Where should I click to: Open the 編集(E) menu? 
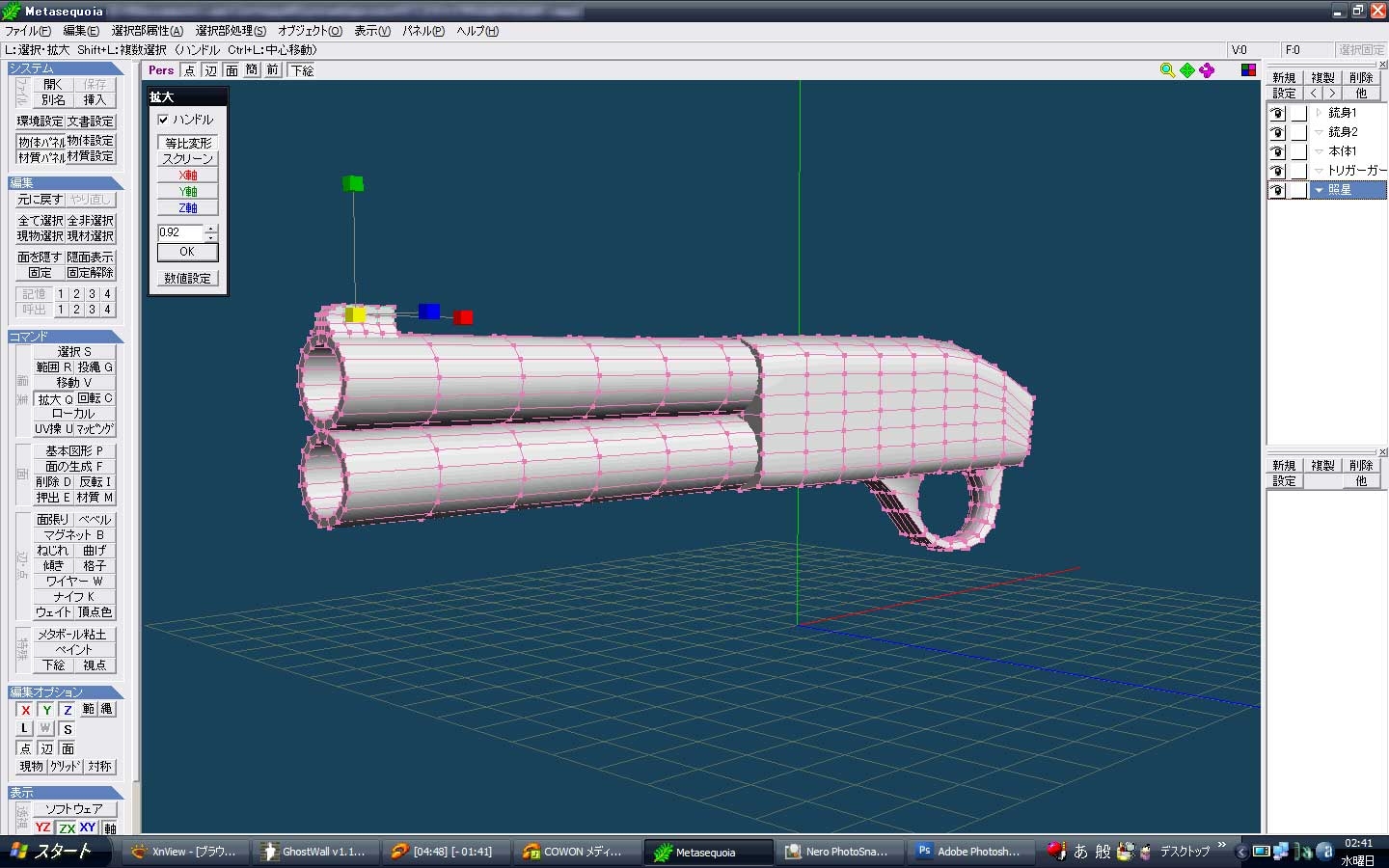click(81, 31)
